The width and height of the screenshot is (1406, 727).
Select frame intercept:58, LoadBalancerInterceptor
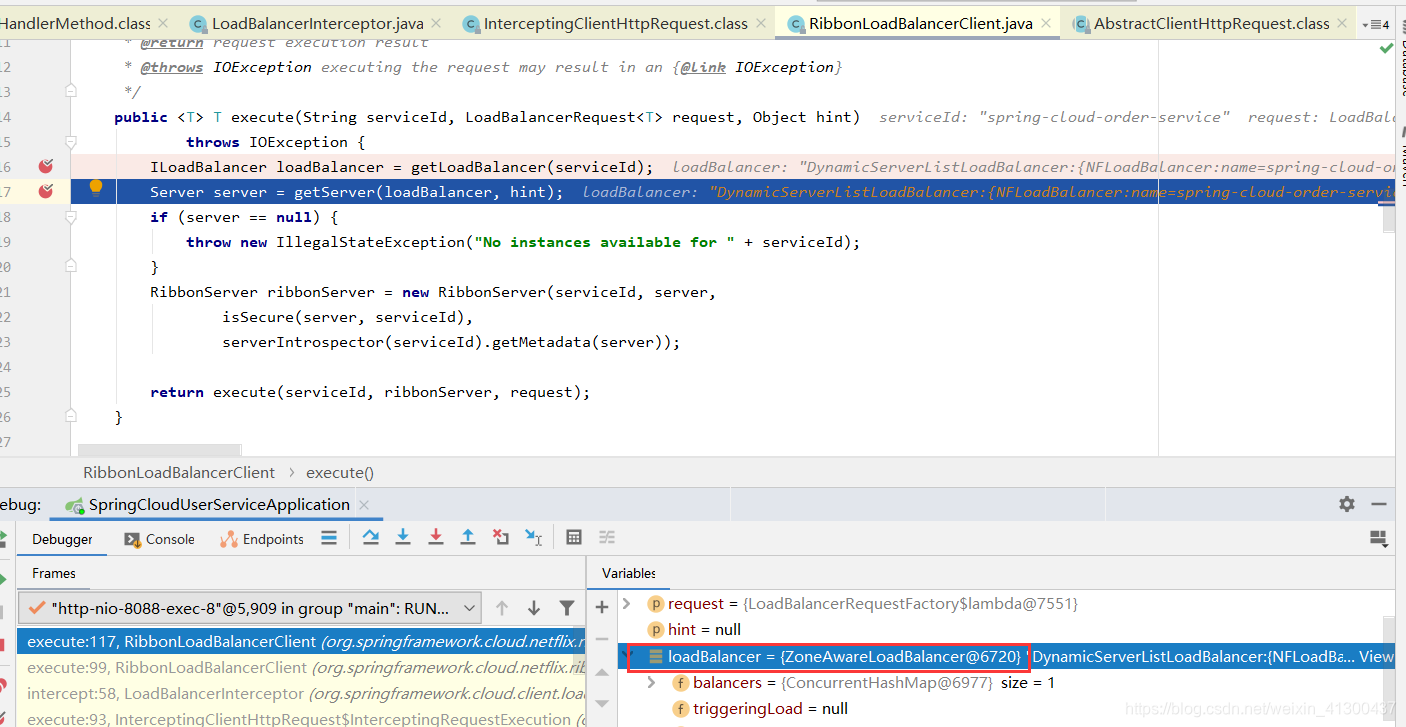(301, 693)
